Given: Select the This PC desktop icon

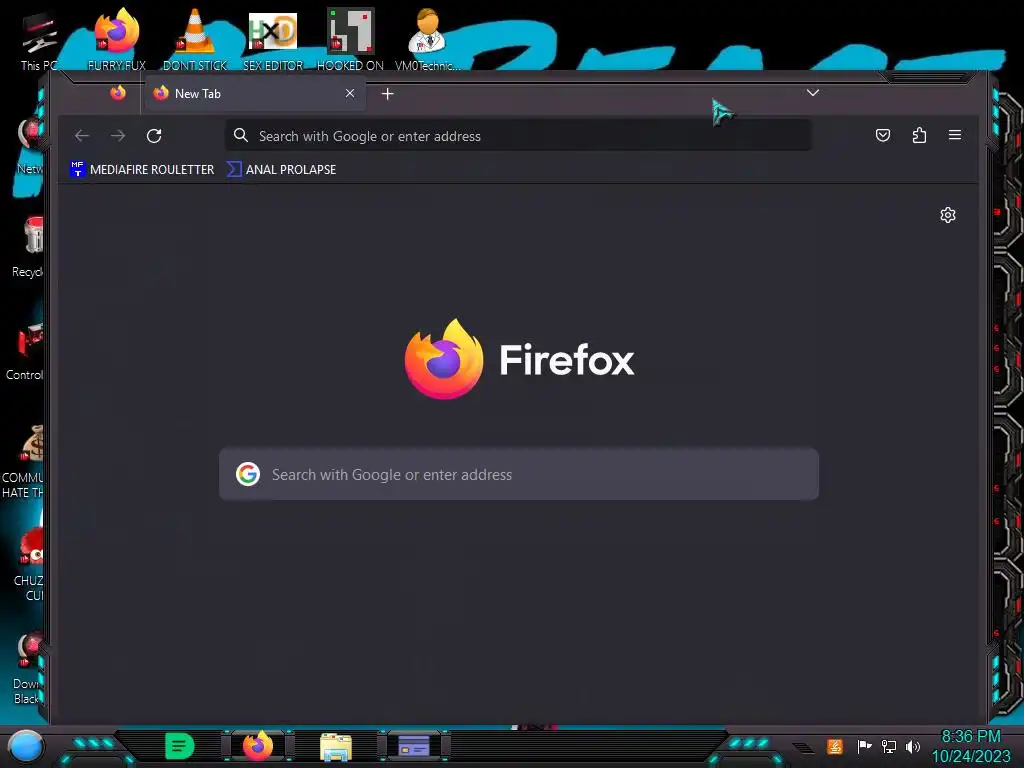Looking at the screenshot, I should click(x=39, y=42).
